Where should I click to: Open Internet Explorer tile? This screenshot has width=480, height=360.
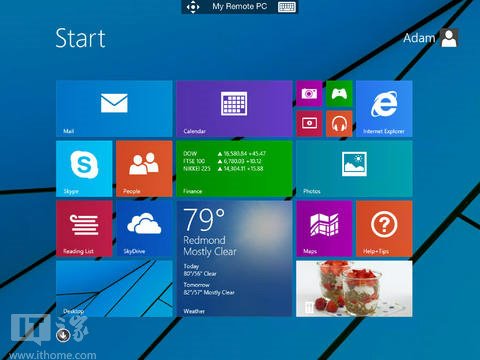pos(384,108)
